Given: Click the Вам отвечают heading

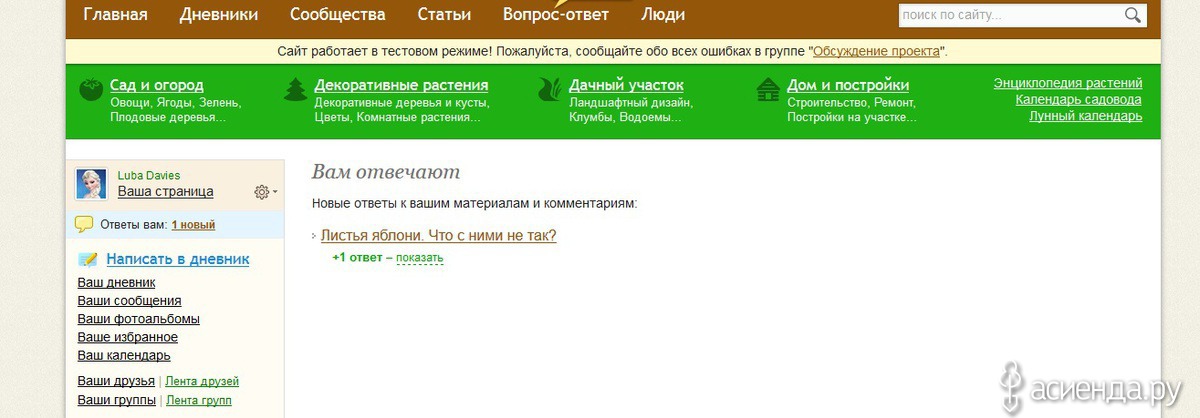Looking at the screenshot, I should (386, 172).
